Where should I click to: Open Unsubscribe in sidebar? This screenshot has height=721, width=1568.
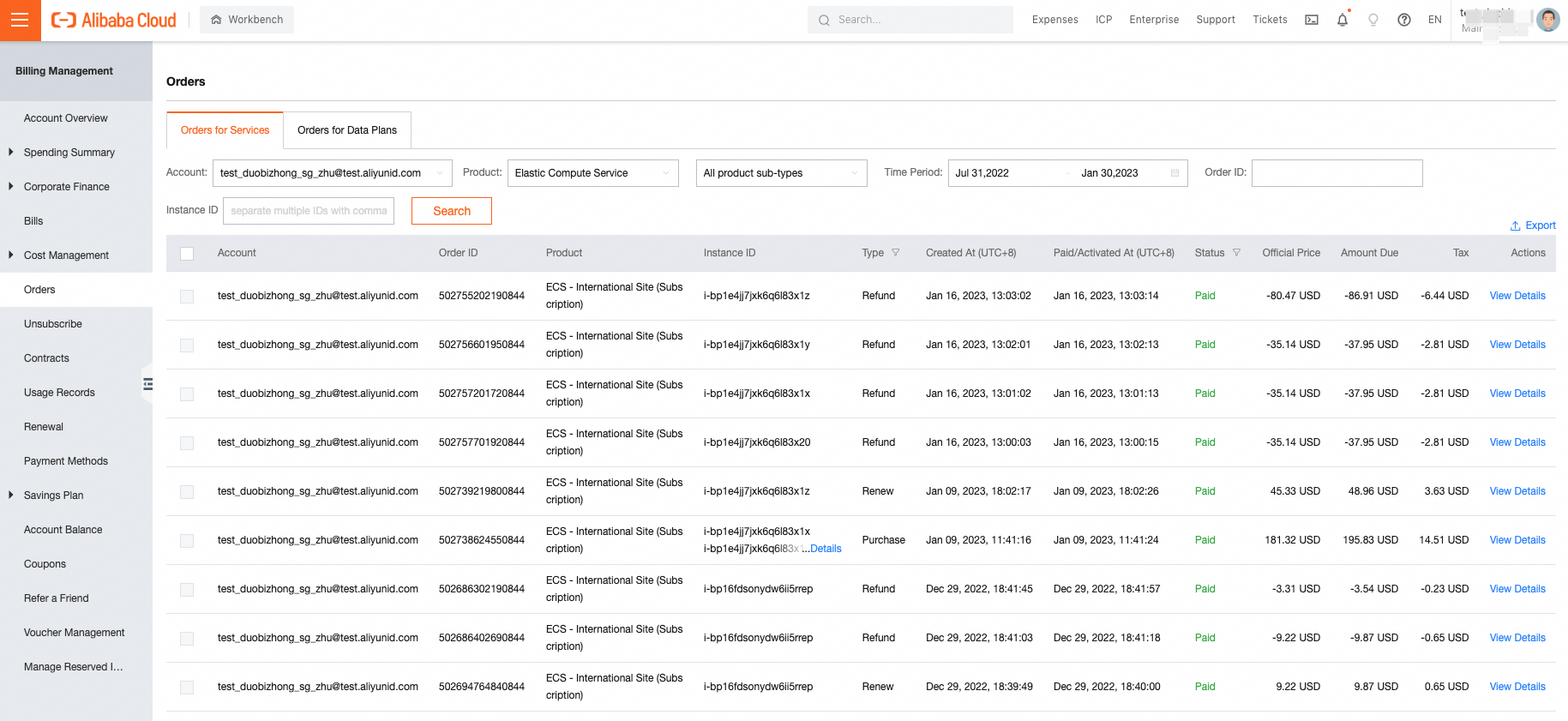(x=53, y=324)
